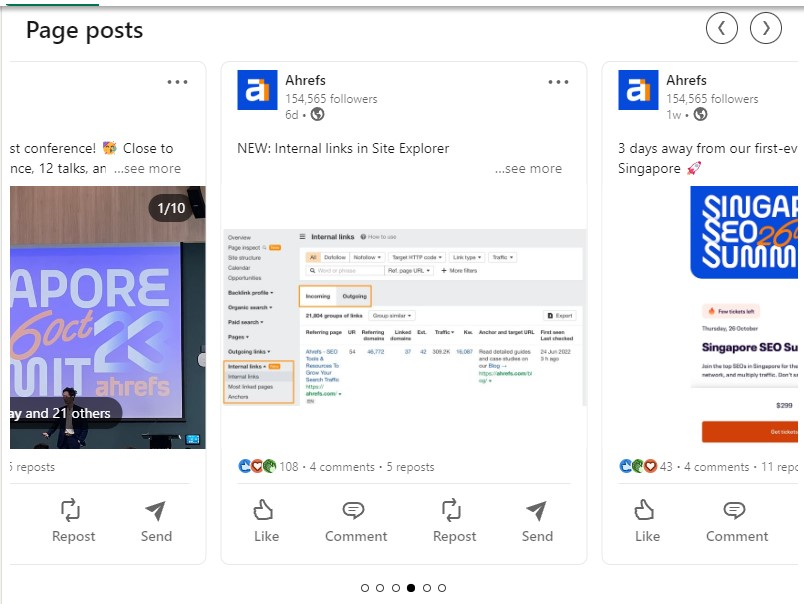Send the conference photo post
This screenshot has width=804, height=604.
(x=156, y=521)
